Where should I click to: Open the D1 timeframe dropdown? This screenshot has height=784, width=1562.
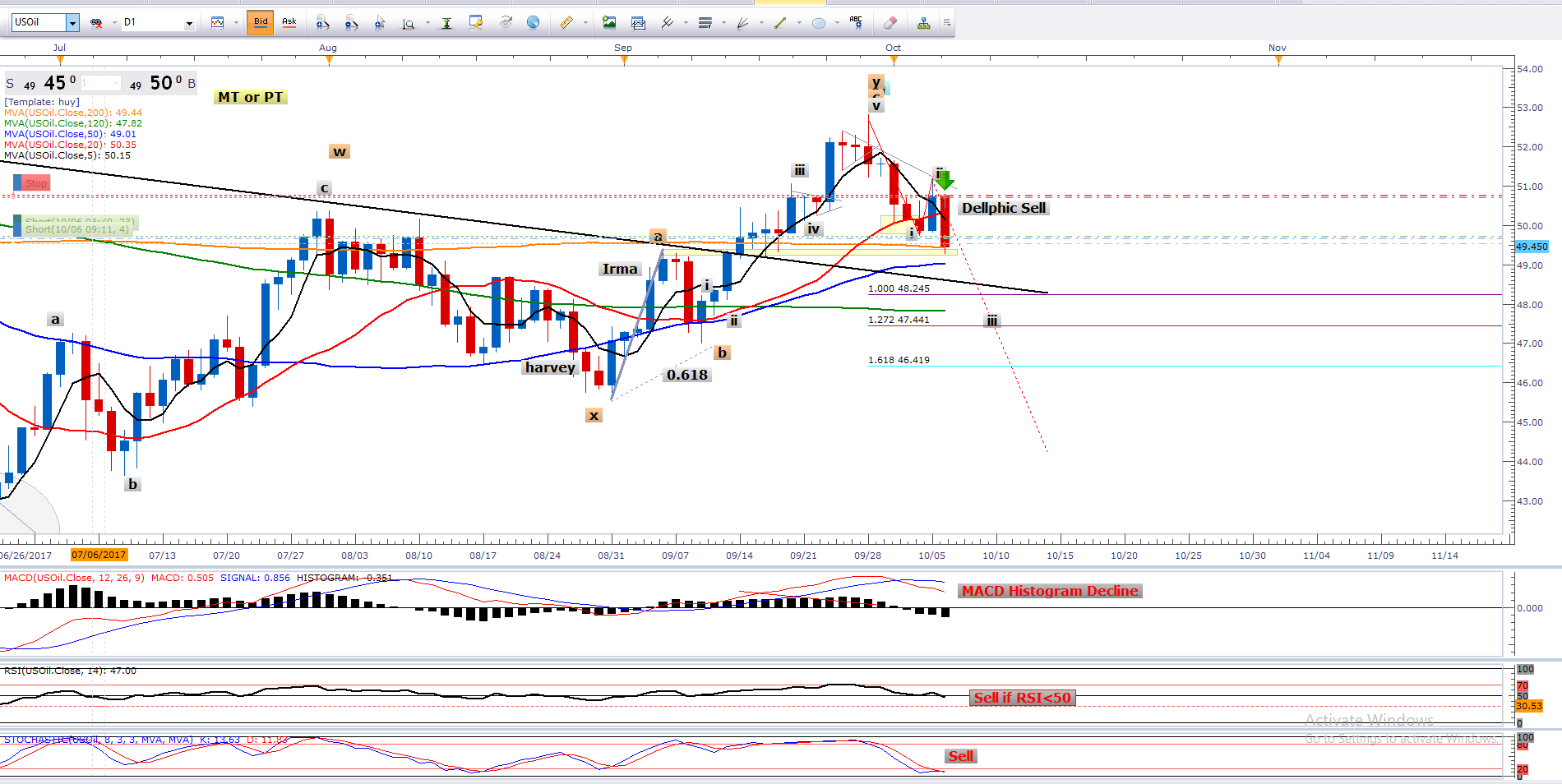point(189,23)
